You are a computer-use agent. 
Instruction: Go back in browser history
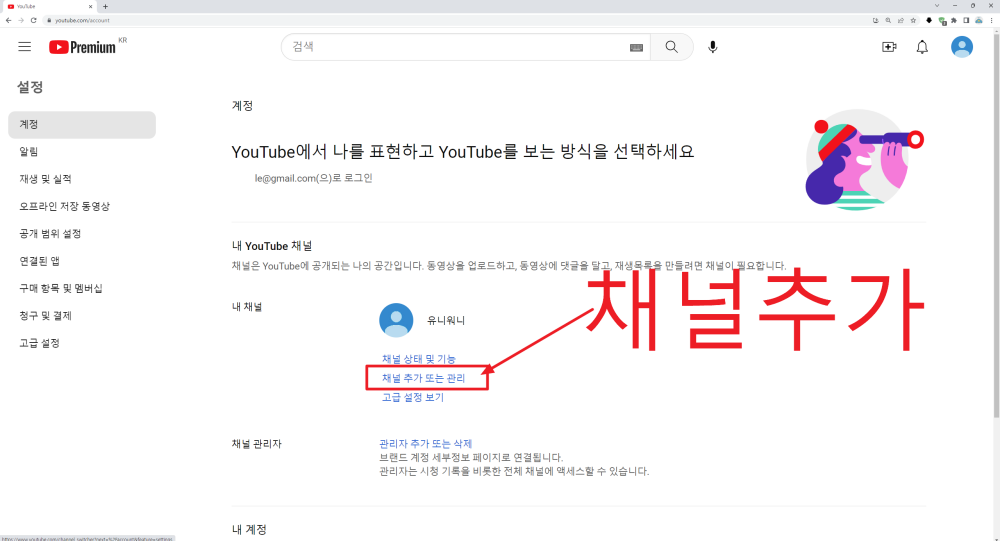click(8, 20)
